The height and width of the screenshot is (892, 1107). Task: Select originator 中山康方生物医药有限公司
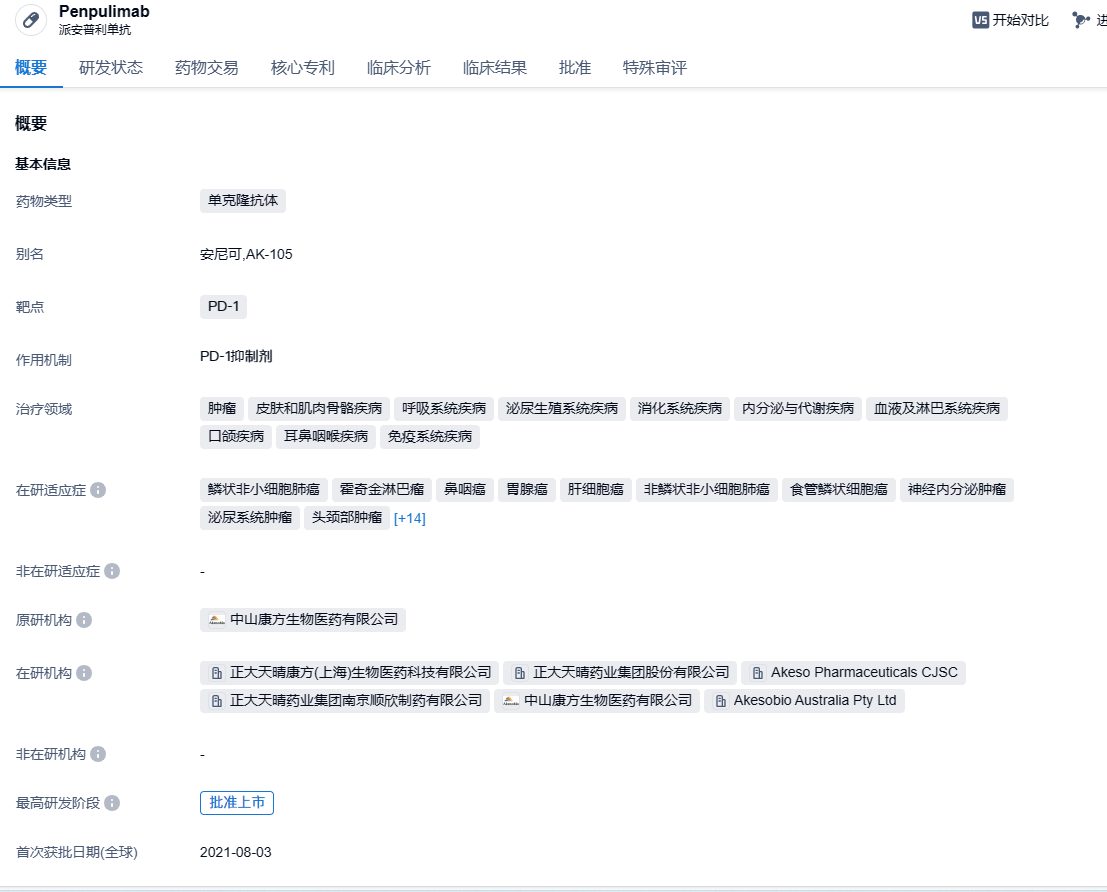point(303,620)
